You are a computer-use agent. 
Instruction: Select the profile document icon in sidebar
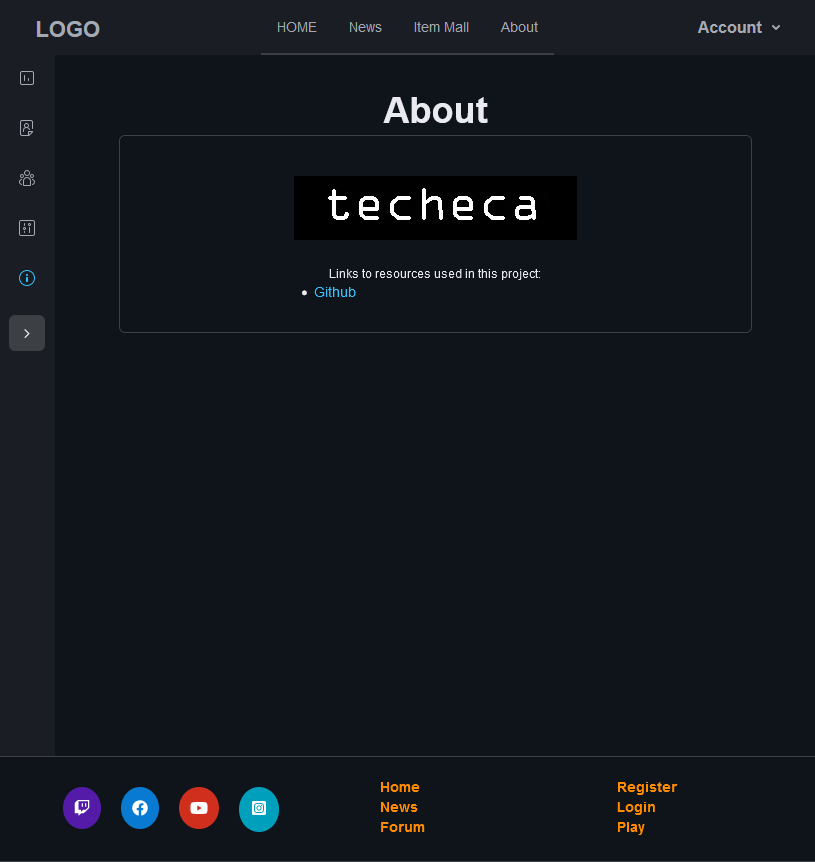pyautogui.click(x=27, y=128)
